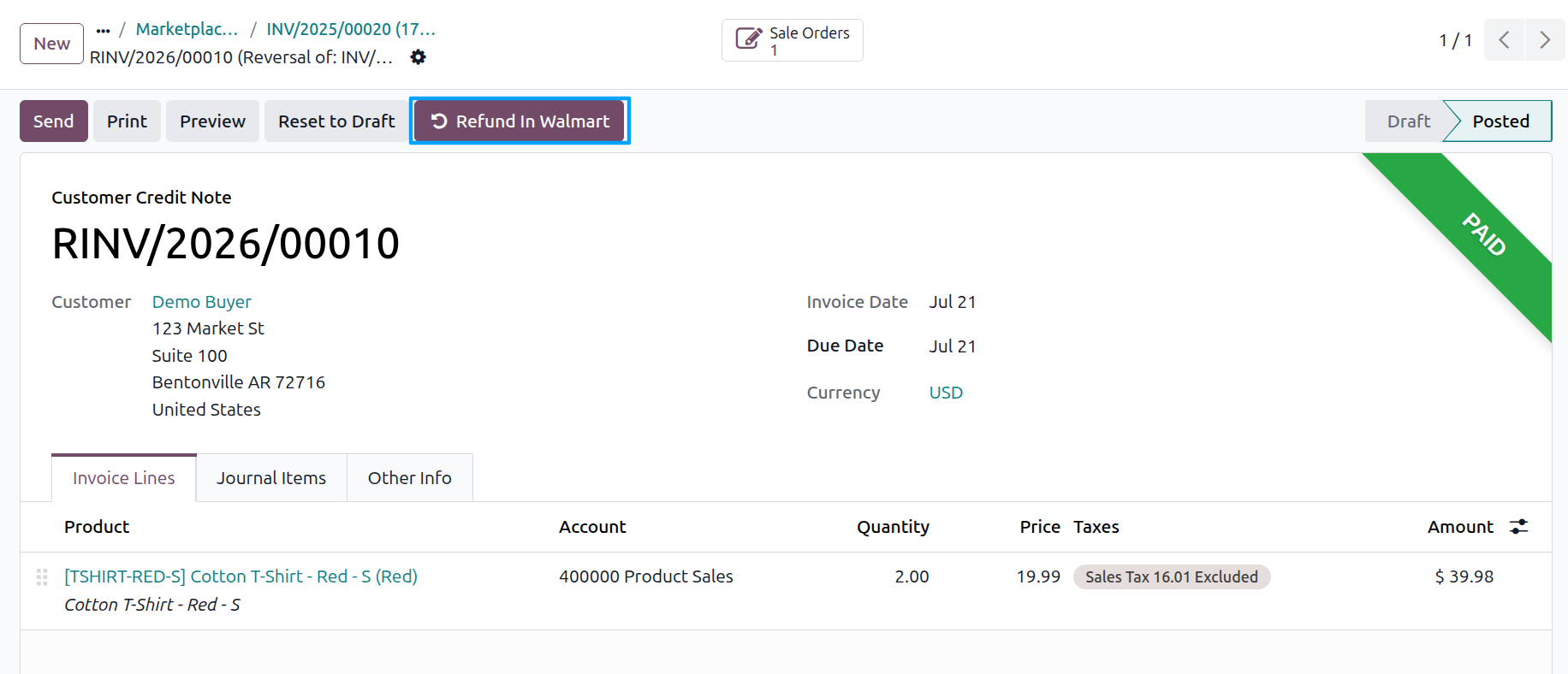Screen dimensions: 1568x674
Task: Click the Sale Orders edit icon
Action: click(748, 39)
